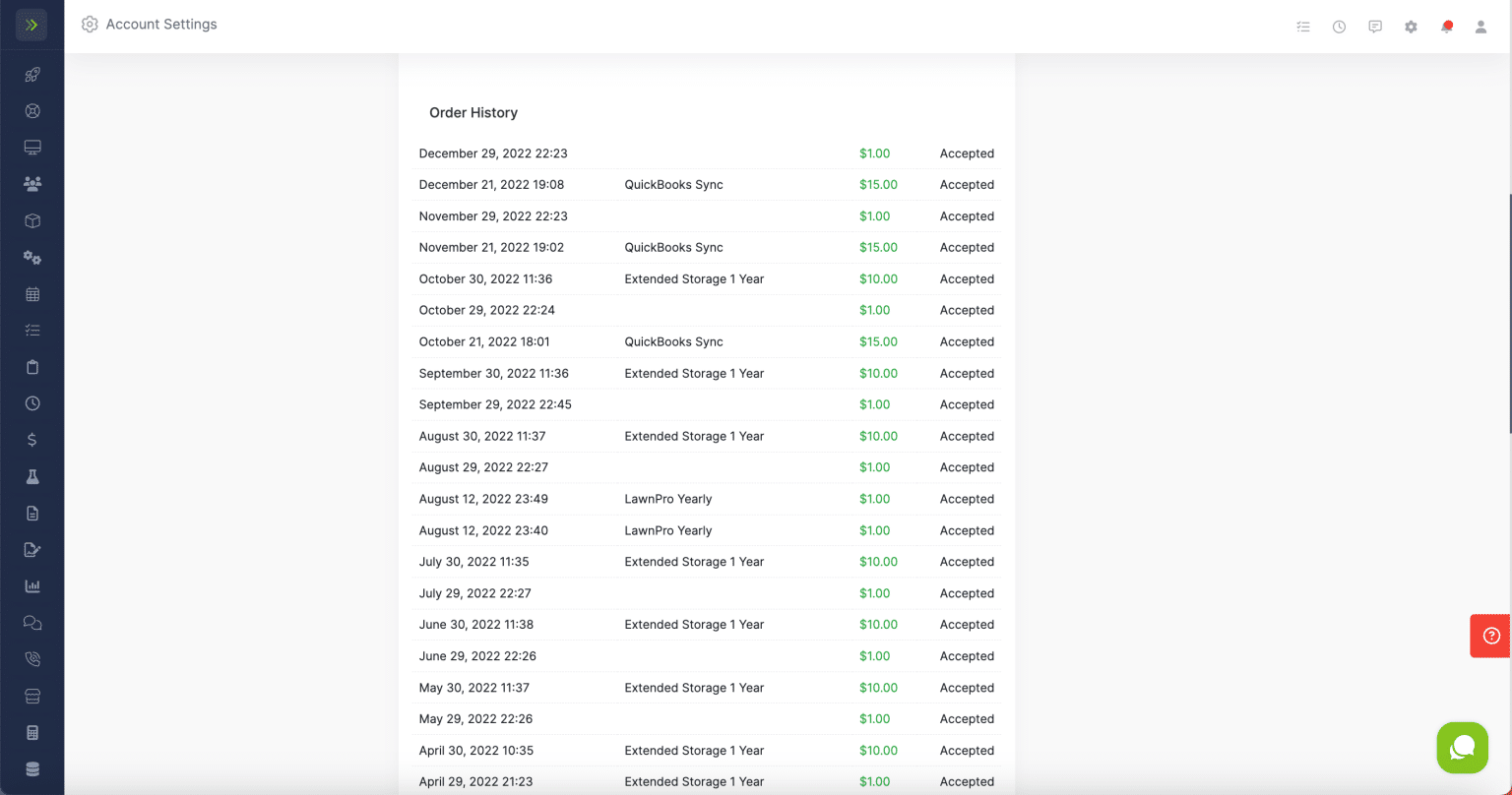
Task: Open the notifications bell with red badge
Action: (x=1446, y=27)
